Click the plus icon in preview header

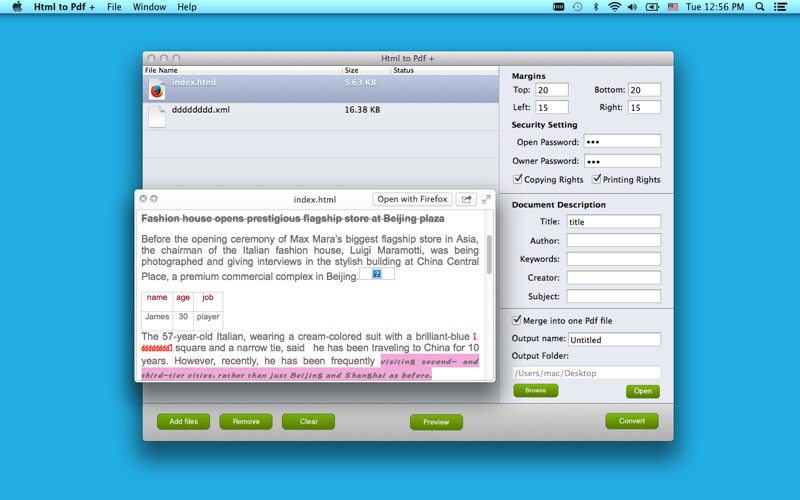[154, 198]
